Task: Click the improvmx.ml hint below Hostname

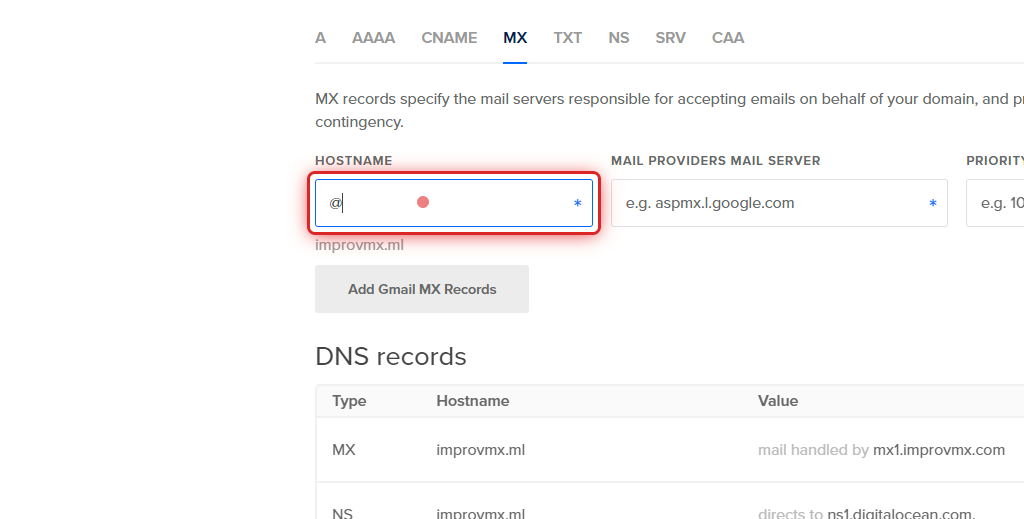Action: coord(359,245)
